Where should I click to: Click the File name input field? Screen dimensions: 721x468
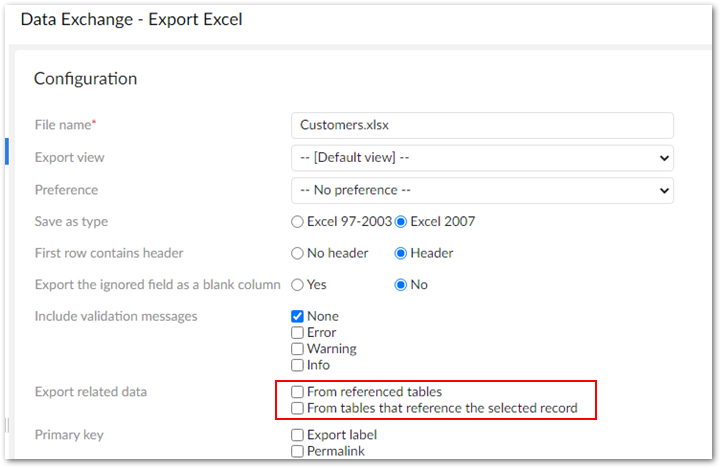481,125
